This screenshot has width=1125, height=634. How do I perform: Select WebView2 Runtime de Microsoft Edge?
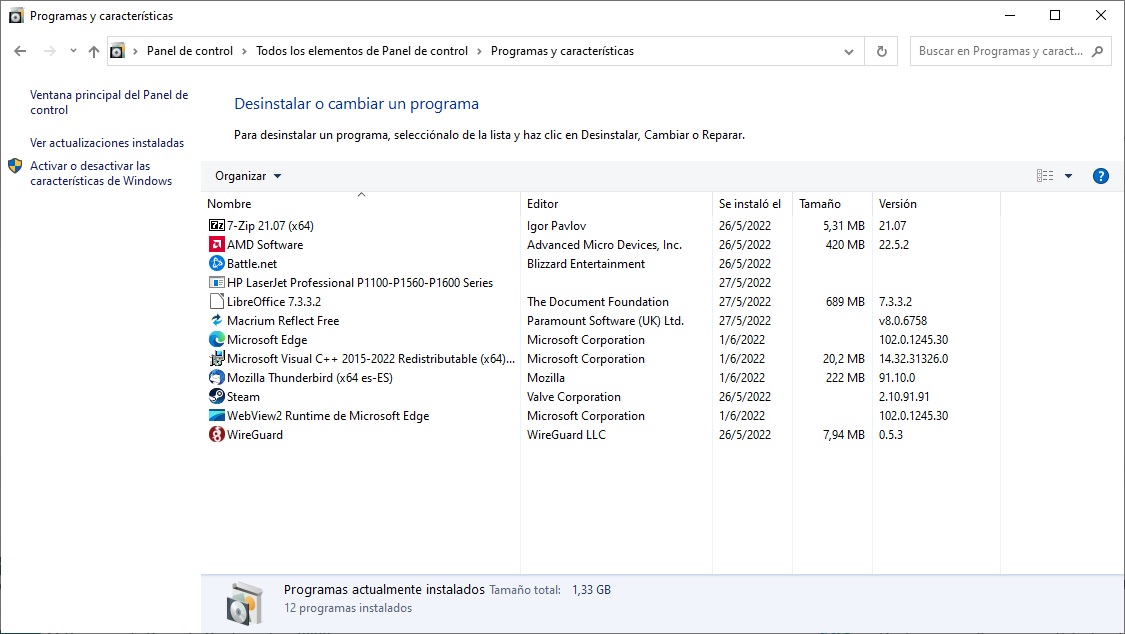coord(328,415)
